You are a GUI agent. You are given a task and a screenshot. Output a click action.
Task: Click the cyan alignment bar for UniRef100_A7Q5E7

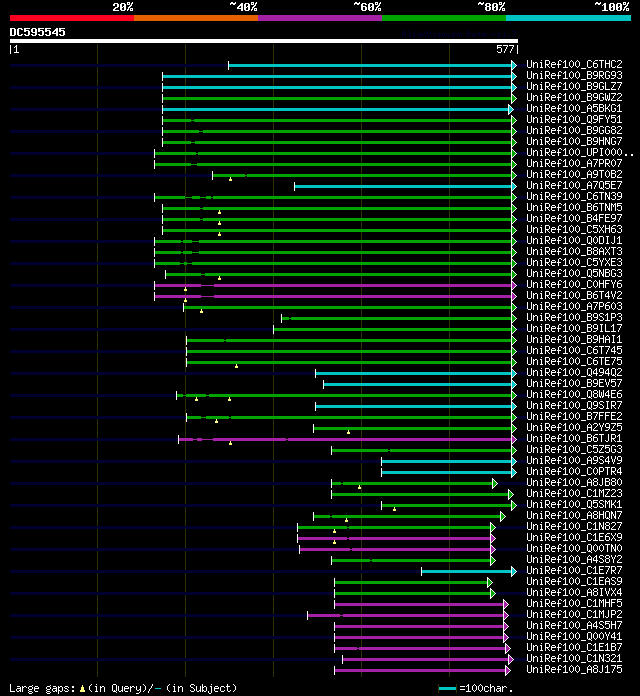(x=403, y=186)
